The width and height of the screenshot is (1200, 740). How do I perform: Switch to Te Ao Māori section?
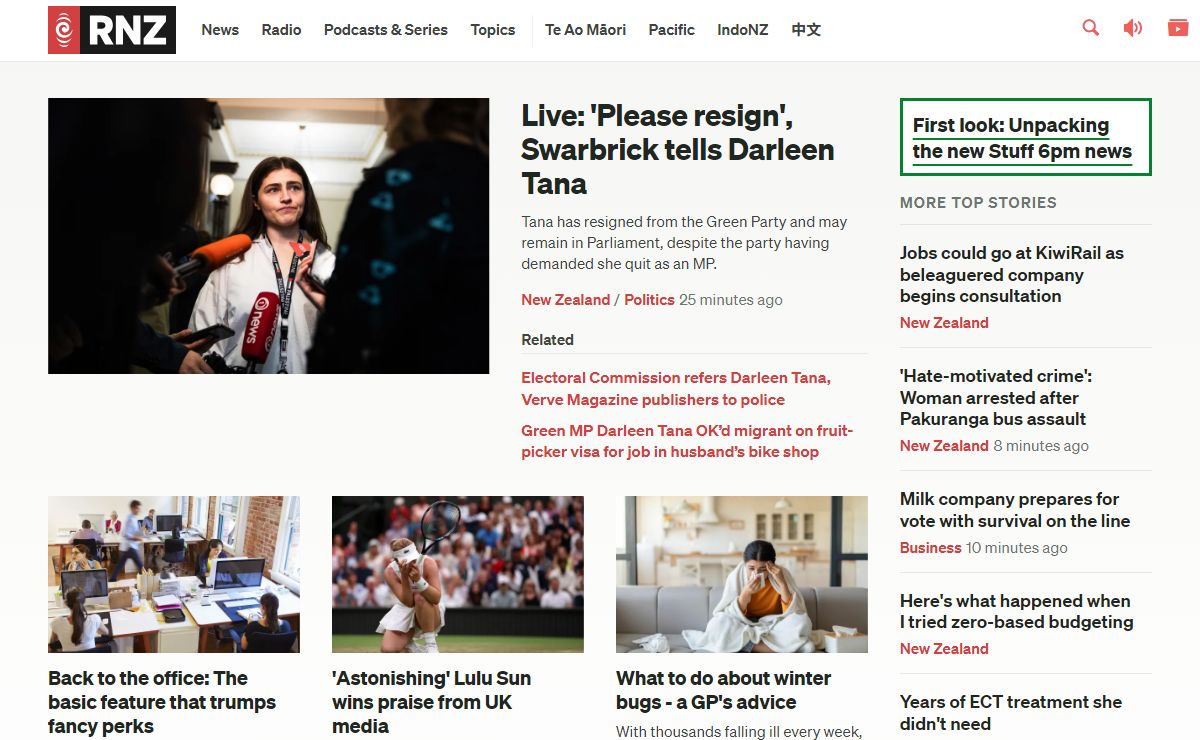585,30
